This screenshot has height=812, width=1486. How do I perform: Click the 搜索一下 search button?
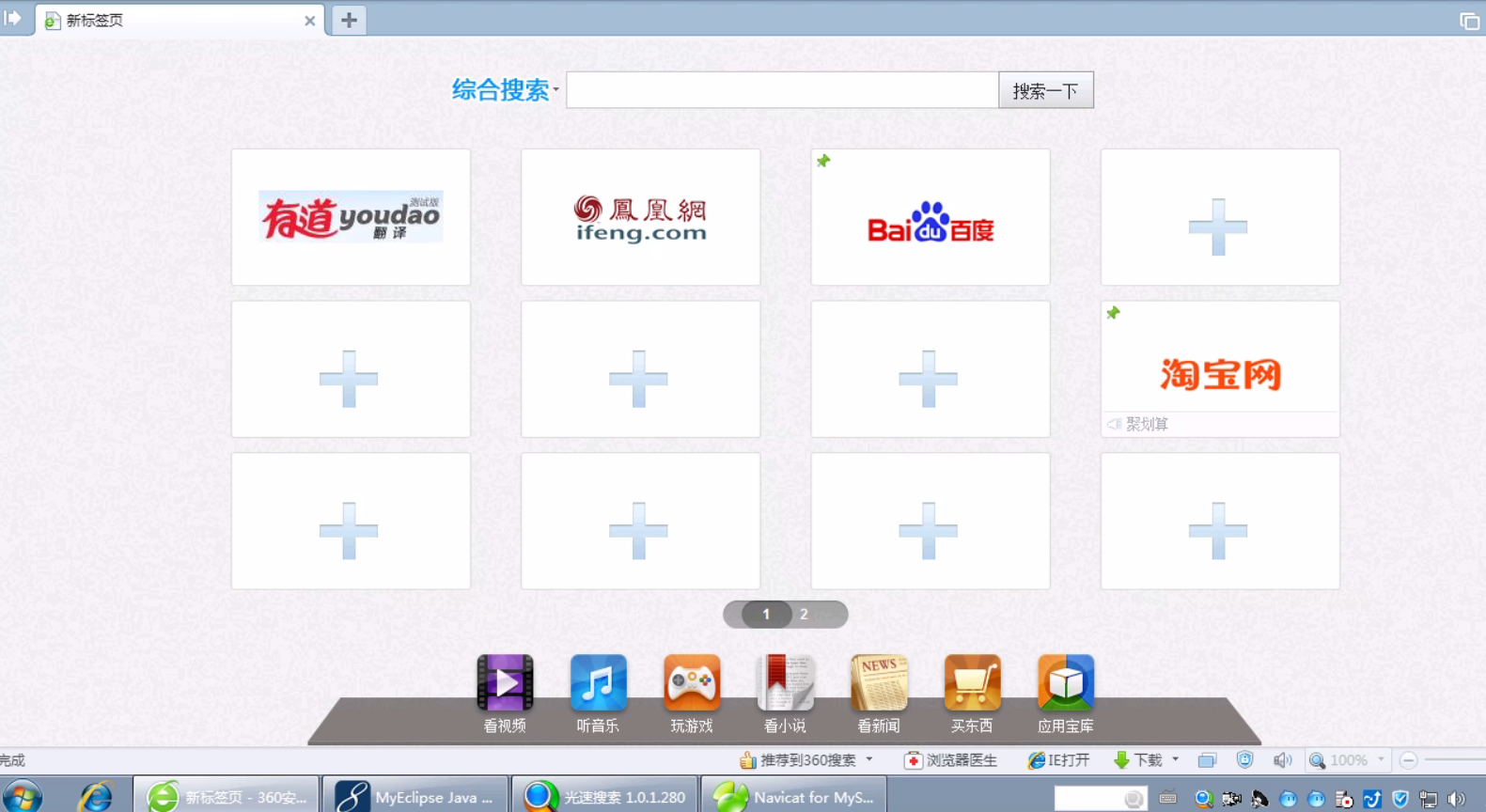(1045, 90)
